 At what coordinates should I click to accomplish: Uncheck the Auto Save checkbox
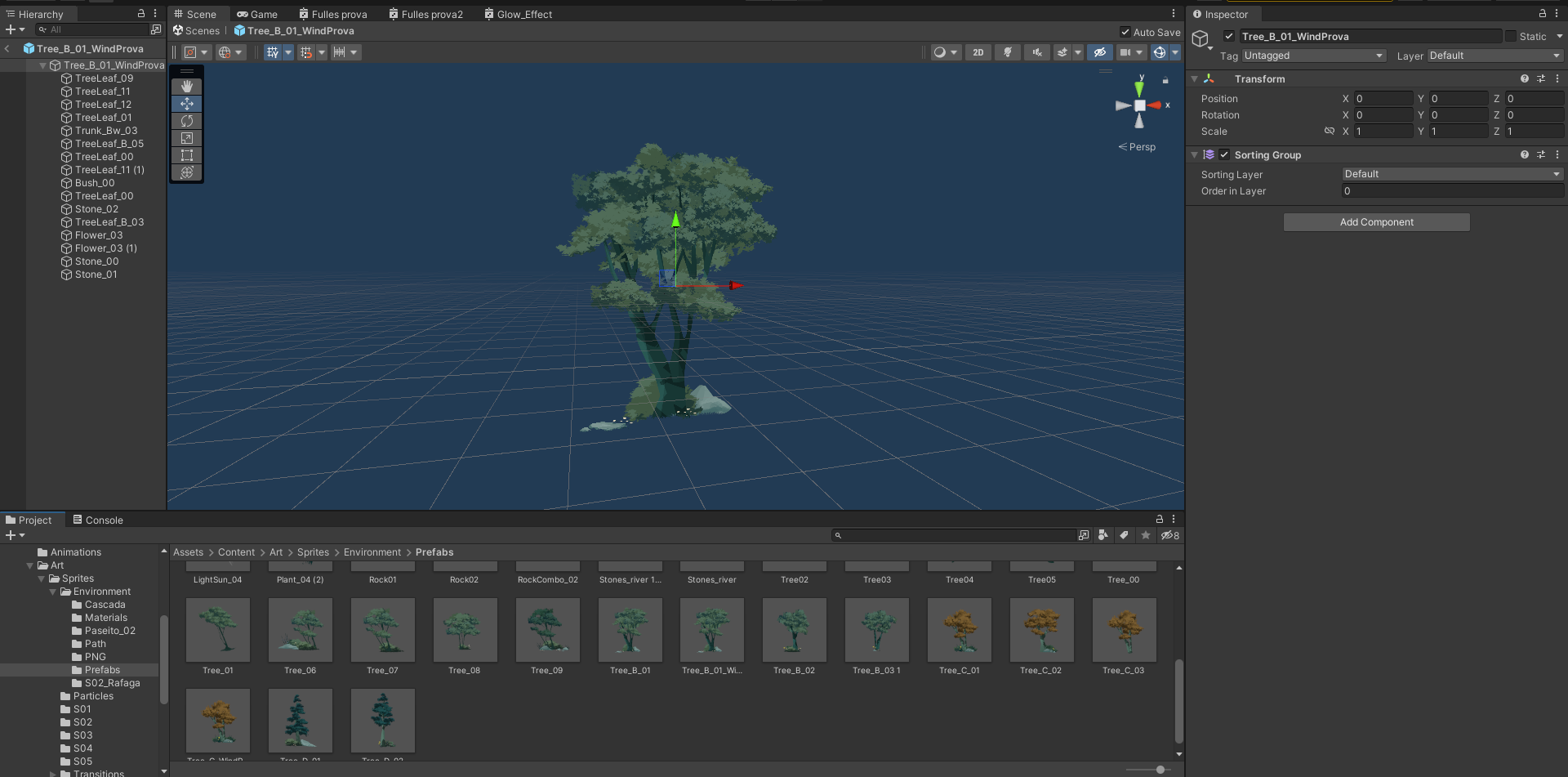tap(1125, 33)
